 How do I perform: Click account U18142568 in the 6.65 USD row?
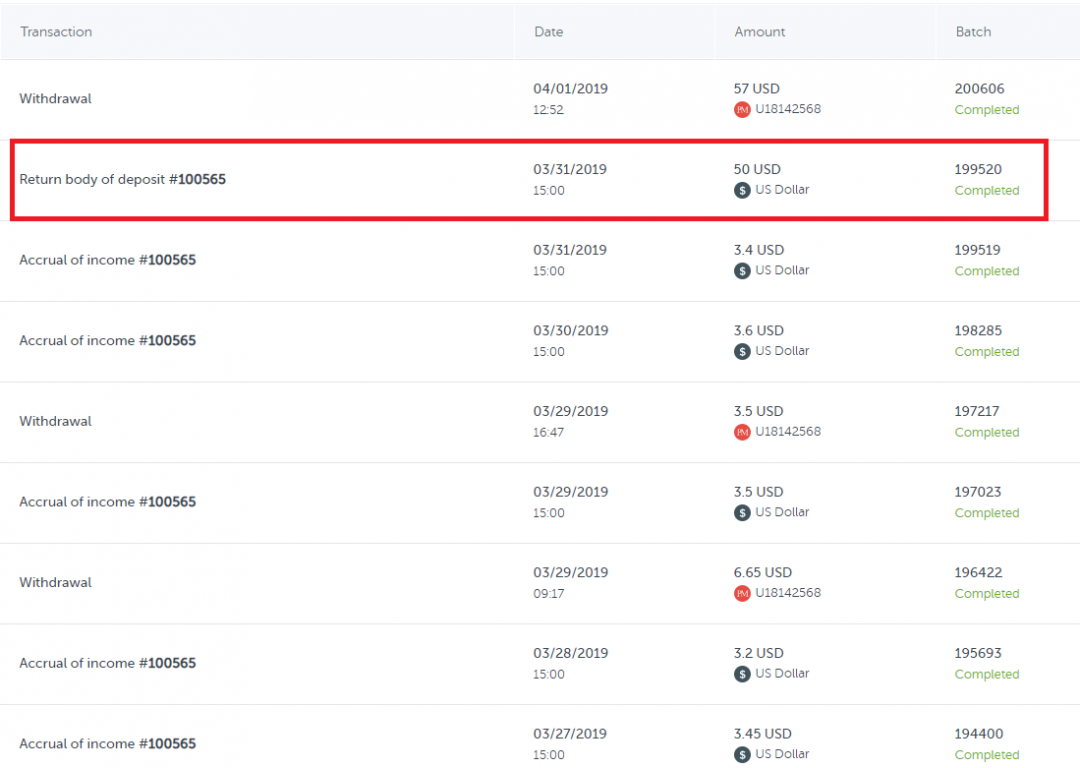pyautogui.click(x=788, y=593)
